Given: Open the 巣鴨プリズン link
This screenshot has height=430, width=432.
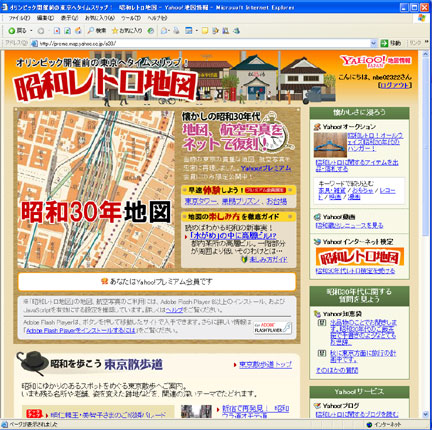Looking at the screenshot, I should tap(241, 201).
